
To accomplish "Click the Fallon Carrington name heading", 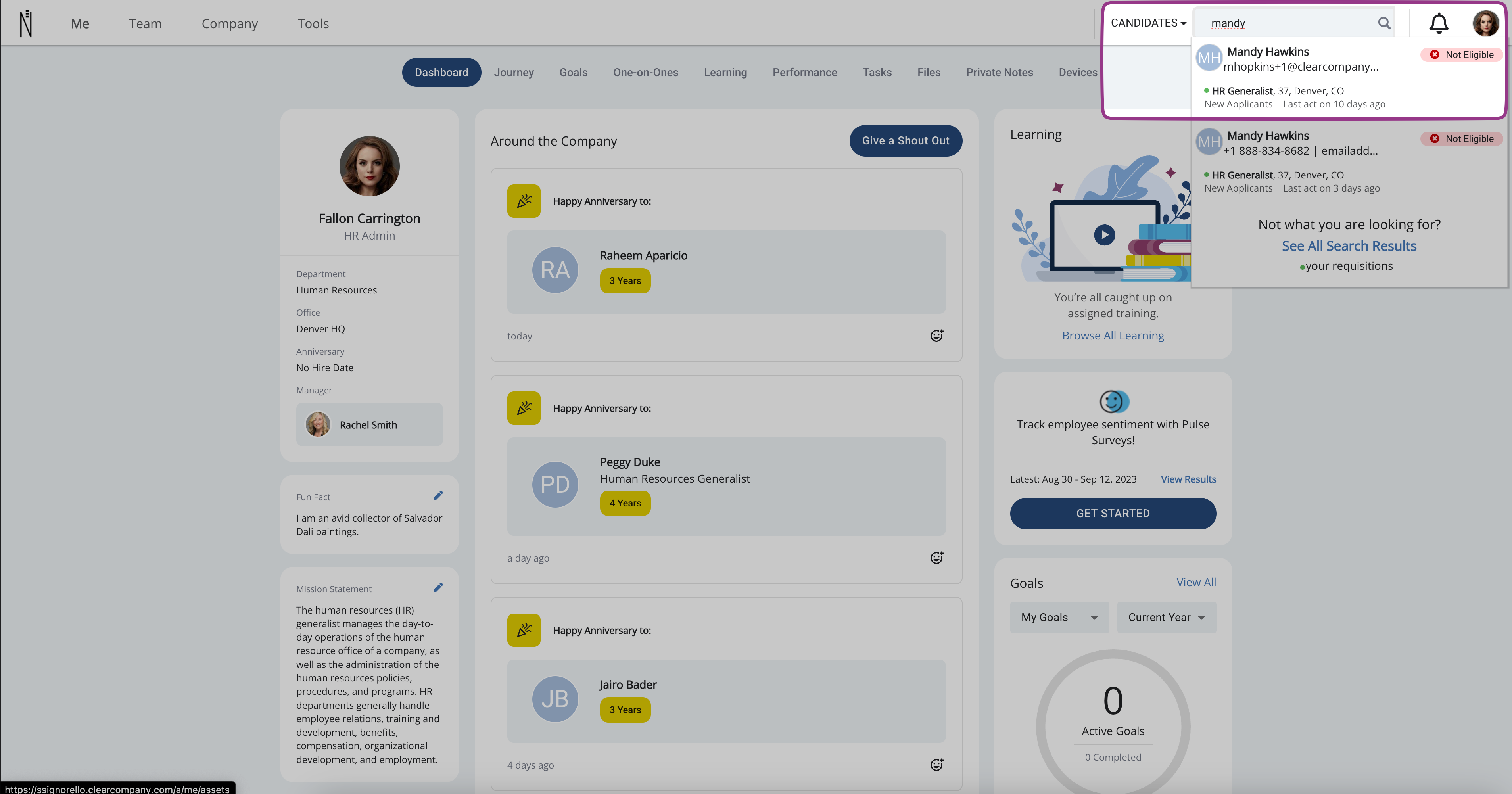I will click(x=369, y=218).
